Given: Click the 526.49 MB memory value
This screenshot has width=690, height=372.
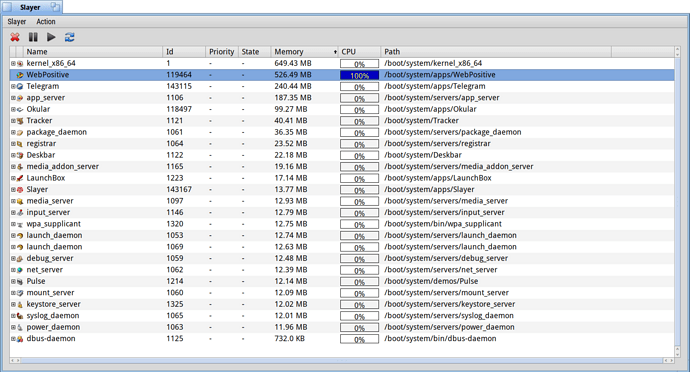Looking at the screenshot, I should click(293, 75).
